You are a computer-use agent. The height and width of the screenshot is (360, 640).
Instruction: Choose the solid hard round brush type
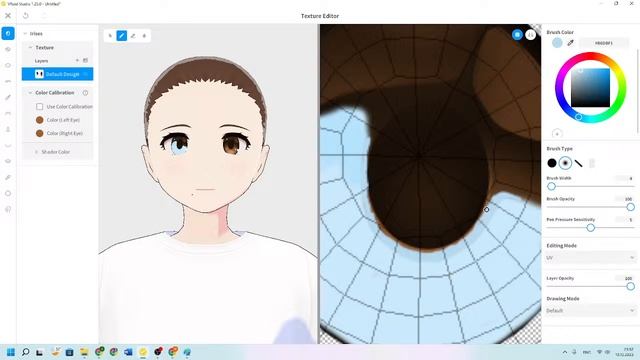pos(552,163)
